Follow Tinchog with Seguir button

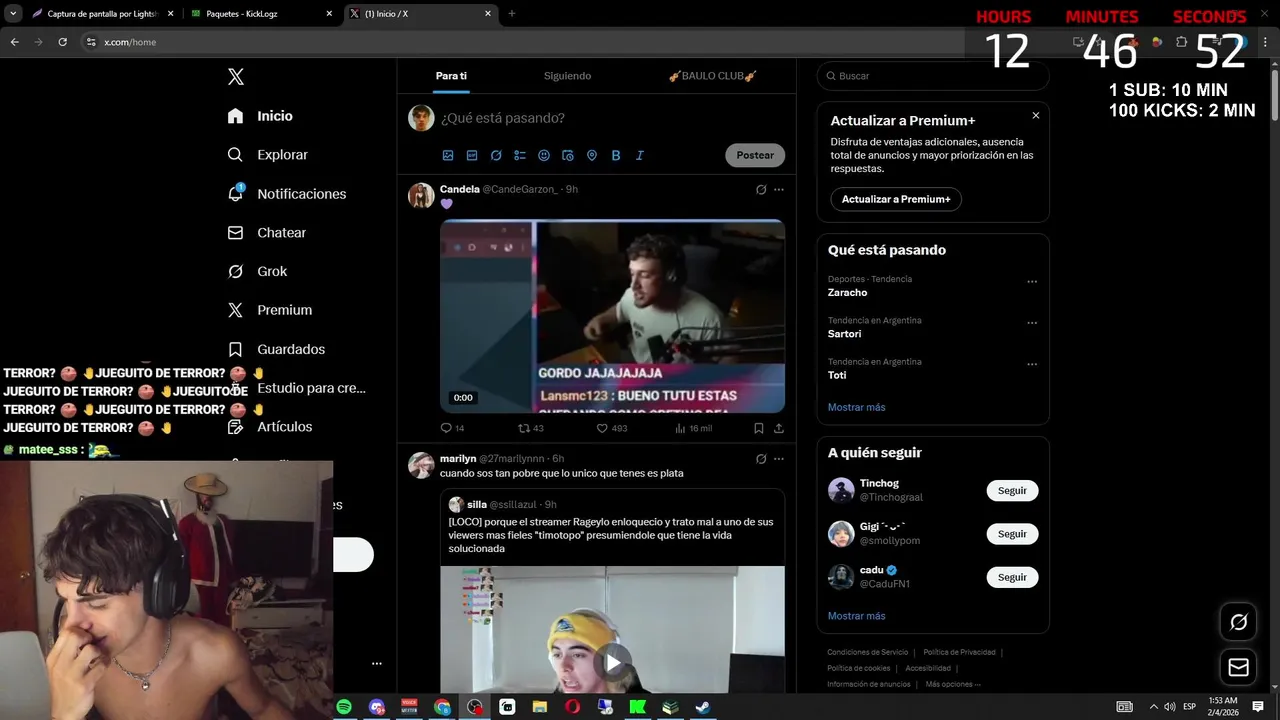tap(1012, 491)
